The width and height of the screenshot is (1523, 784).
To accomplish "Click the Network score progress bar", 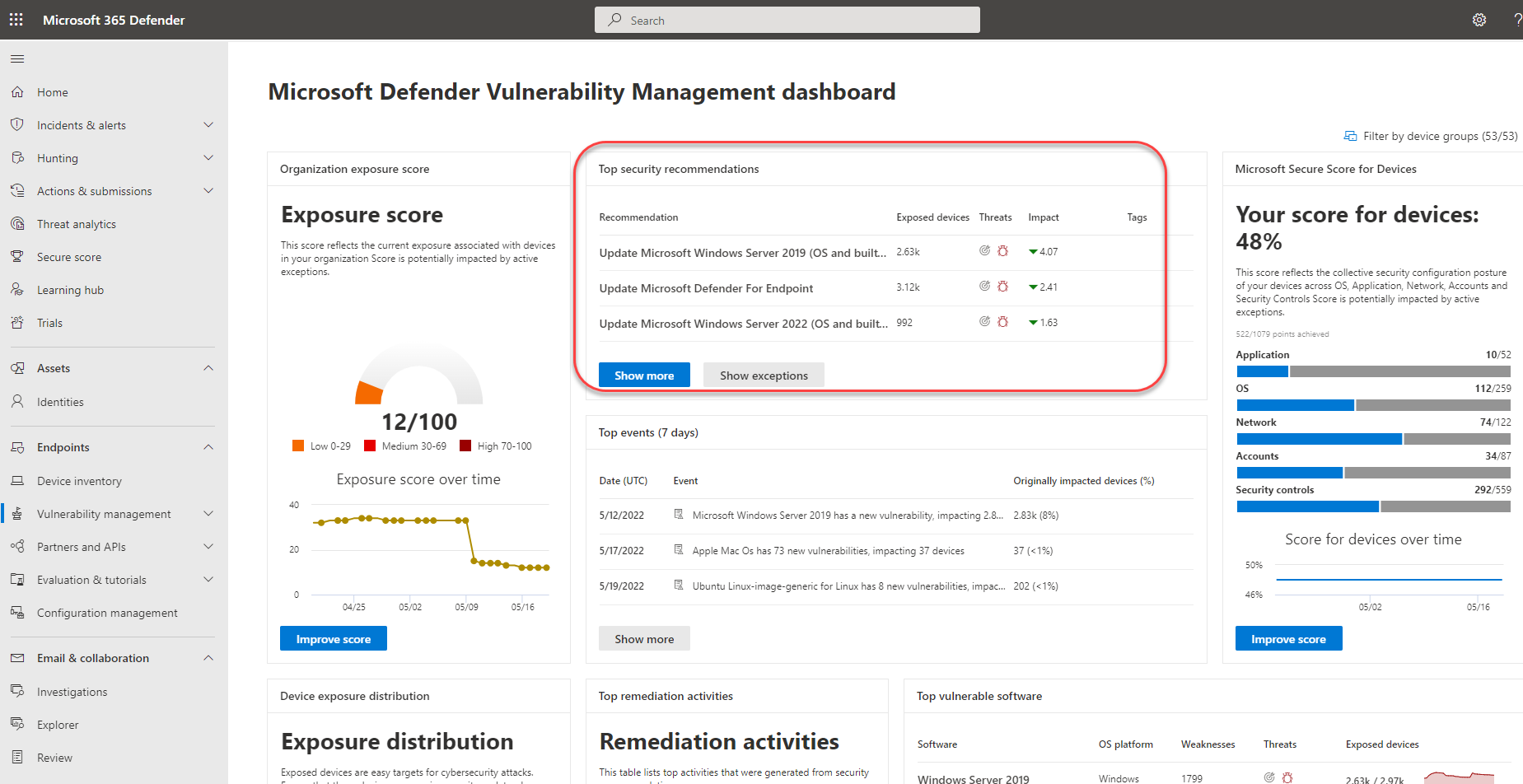I will point(1373,439).
